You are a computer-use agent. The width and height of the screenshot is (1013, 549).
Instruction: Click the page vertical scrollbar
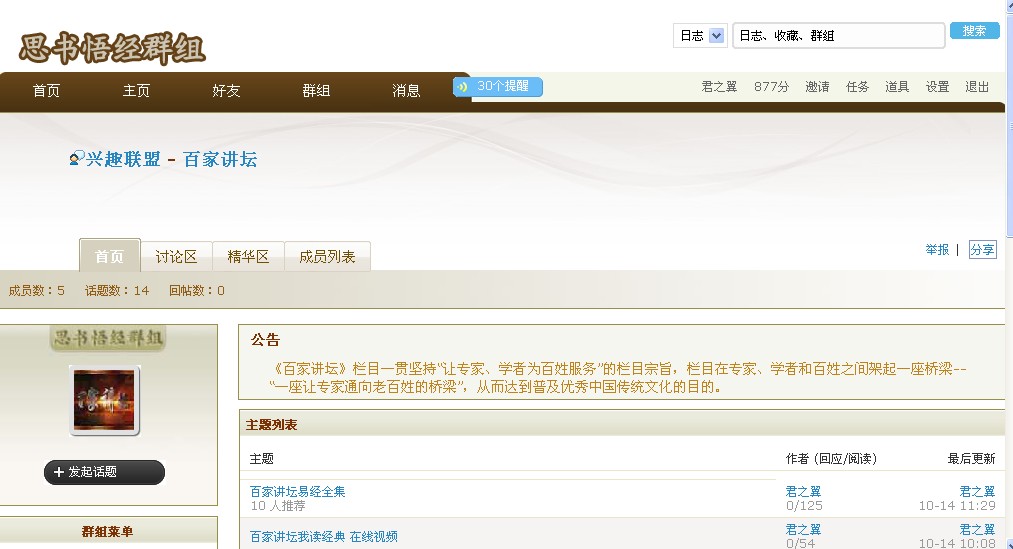1010,274
